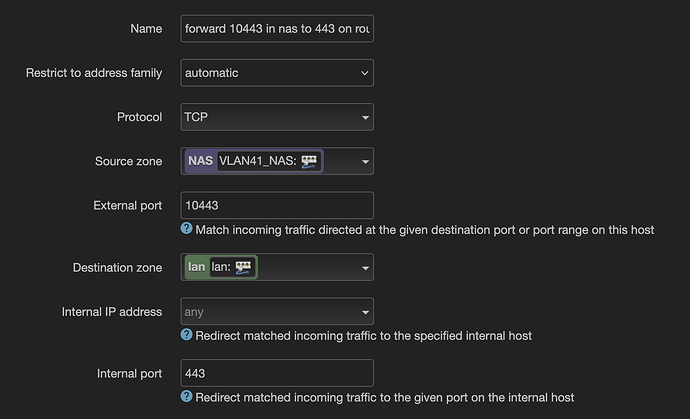This screenshot has width=690, height=419.
Task: Click the help icon under Internal IP address
Action: coord(187,334)
